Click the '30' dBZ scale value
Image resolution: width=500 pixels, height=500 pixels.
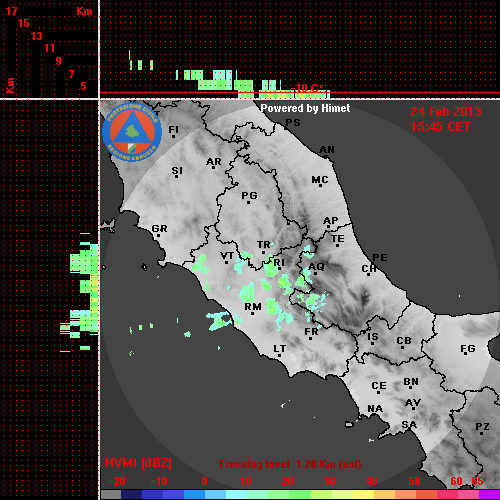[x=330, y=481]
